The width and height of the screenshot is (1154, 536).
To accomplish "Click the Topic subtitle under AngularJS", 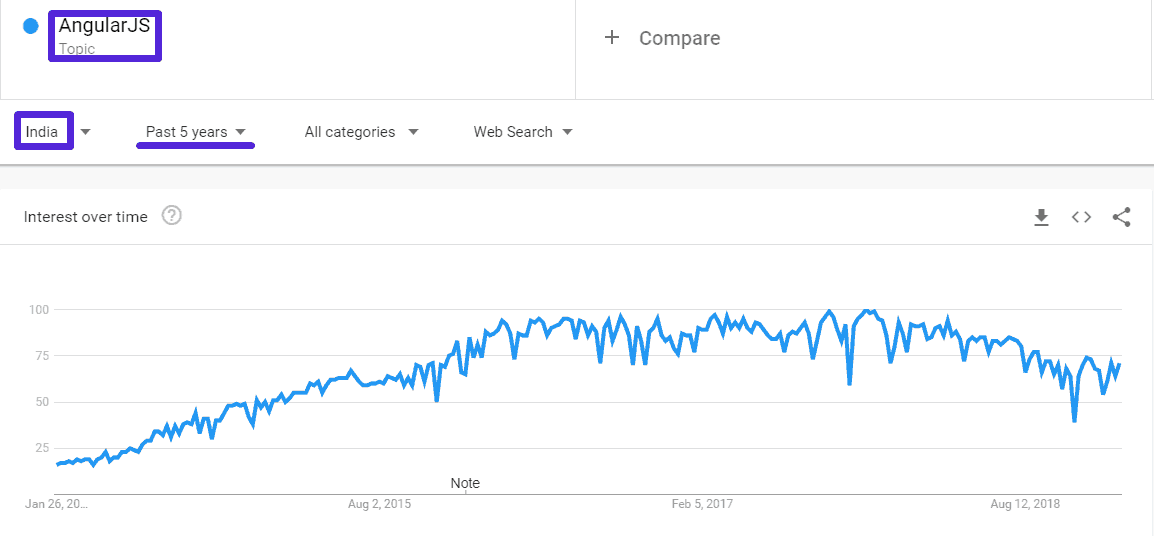I will coord(77,49).
